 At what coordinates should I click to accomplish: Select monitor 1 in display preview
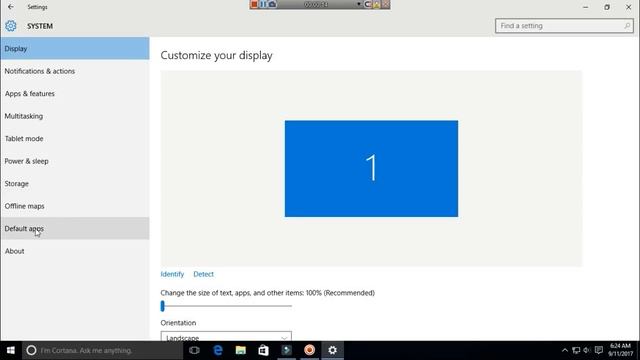tap(371, 169)
